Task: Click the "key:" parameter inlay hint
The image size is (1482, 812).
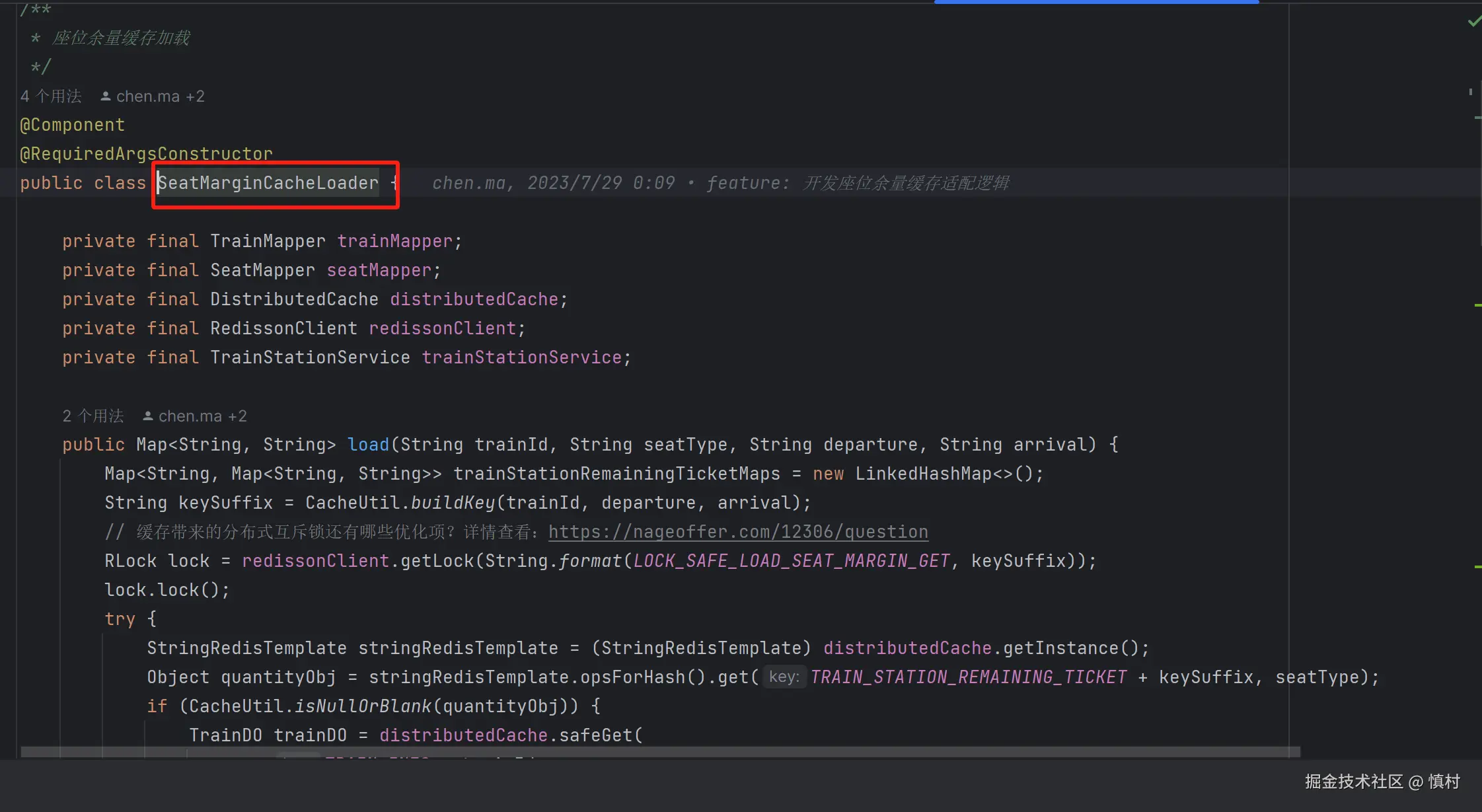Action: (784, 677)
